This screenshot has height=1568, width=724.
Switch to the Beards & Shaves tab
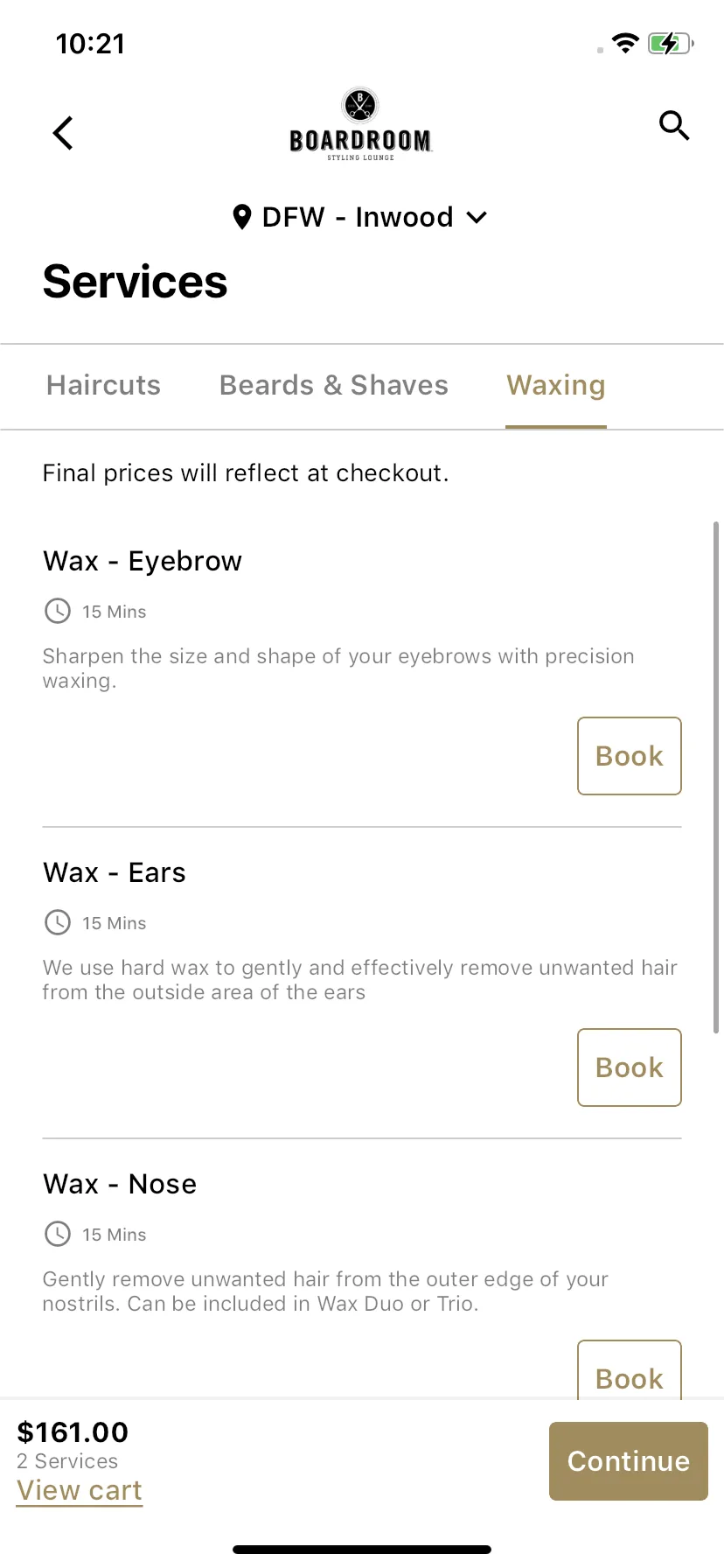[x=334, y=386]
